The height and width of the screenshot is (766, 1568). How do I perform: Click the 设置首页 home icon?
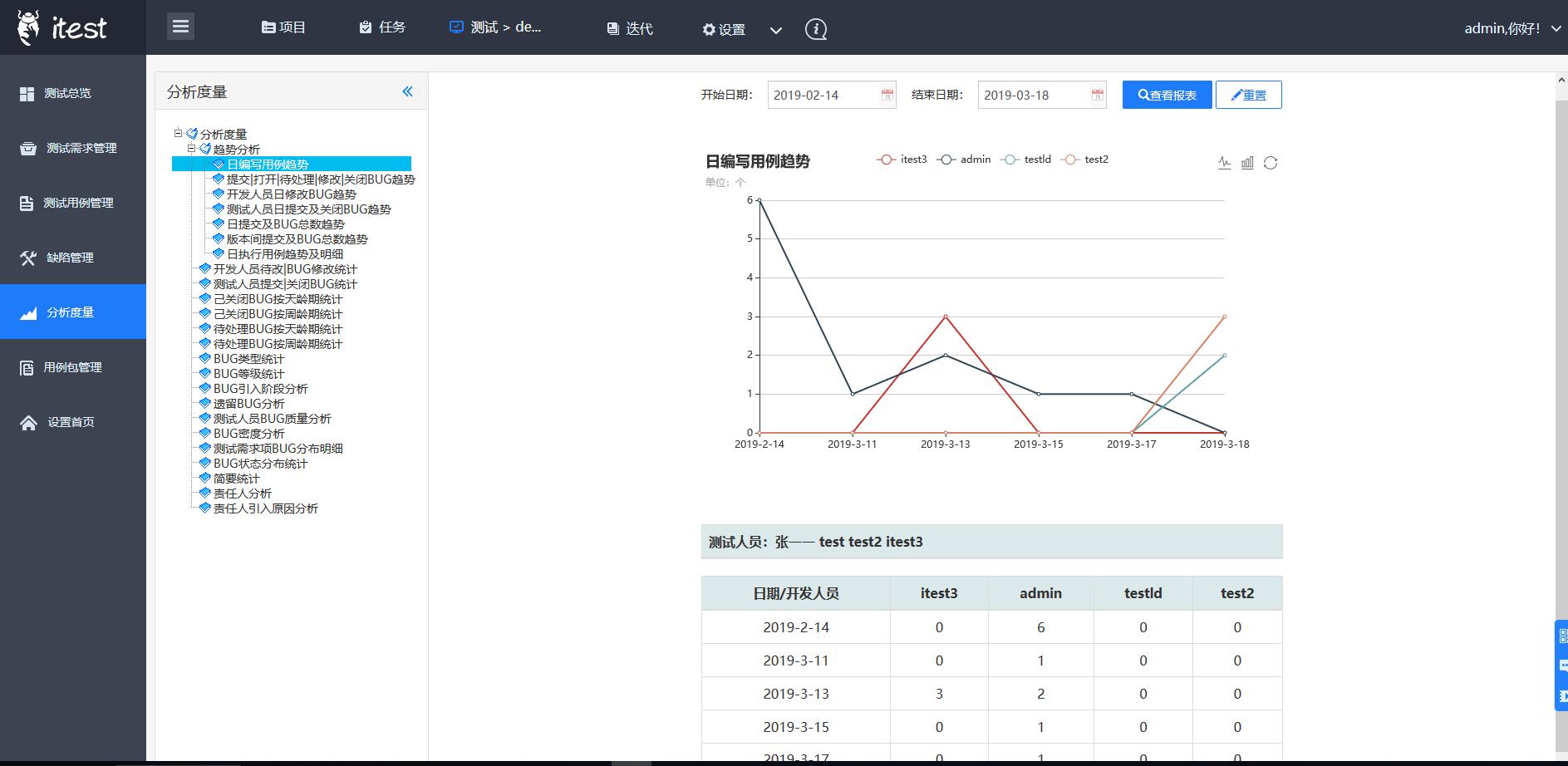[28, 423]
